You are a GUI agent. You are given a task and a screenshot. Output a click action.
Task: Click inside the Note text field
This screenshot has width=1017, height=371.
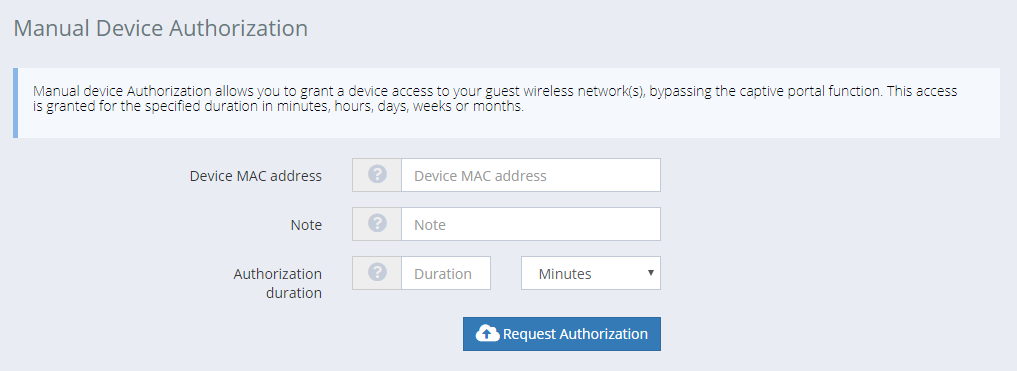531,224
